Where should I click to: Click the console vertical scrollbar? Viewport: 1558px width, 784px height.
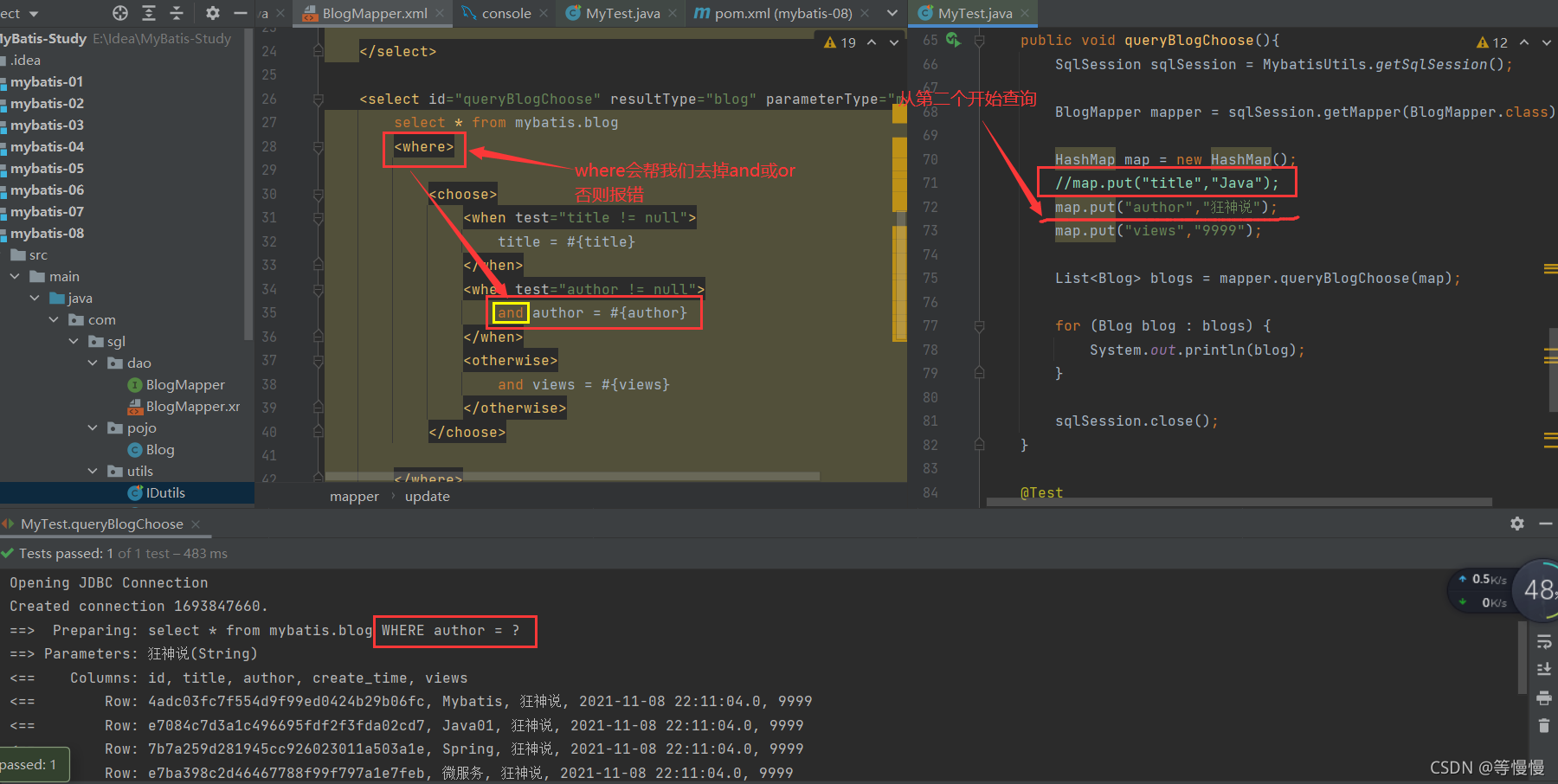[1523, 658]
